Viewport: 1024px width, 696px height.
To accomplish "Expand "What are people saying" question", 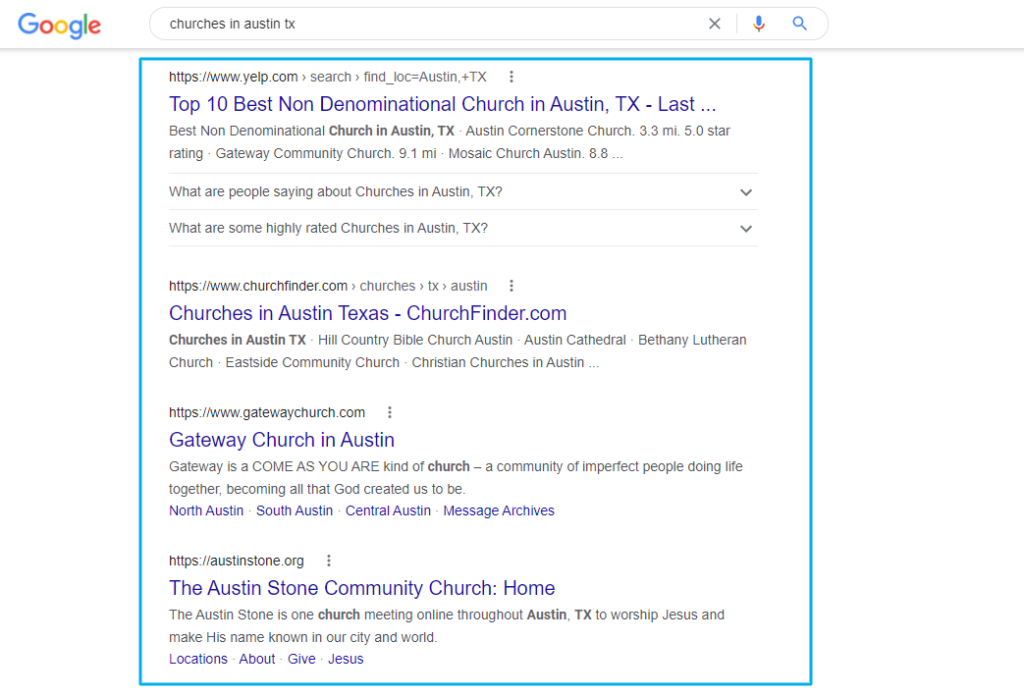I will (x=745, y=192).
